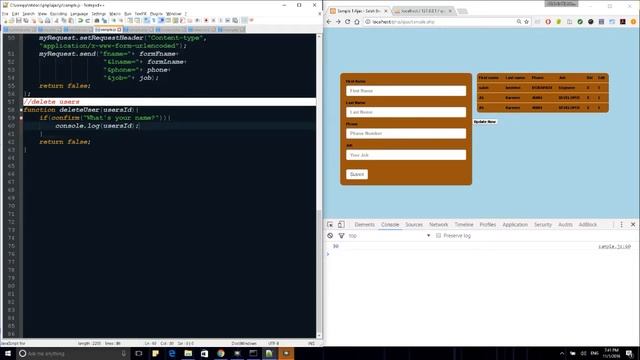Viewport: 640px width, 360px height.
Task: Click the Redo arrow in Notepad++ toolbar
Action: pyautogui.click(x=87, y=20)
